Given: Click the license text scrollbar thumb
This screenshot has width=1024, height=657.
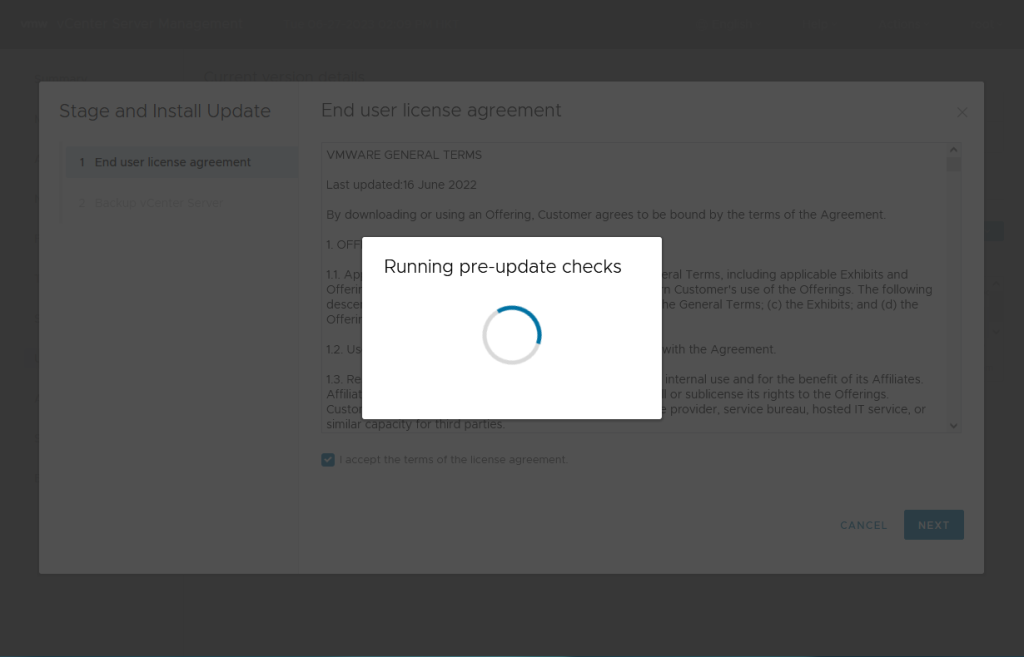Looking at the screenshot, I should click(953, 165).
